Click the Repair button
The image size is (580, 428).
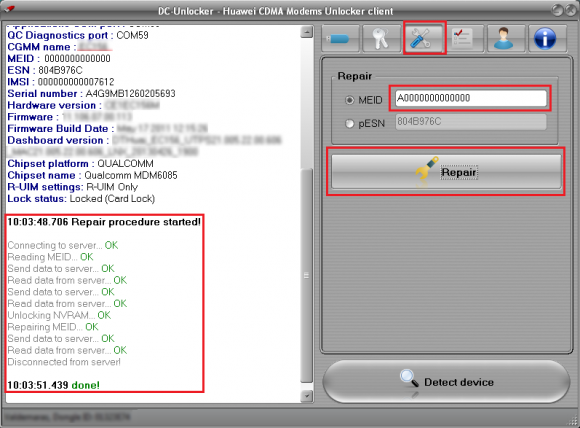[446, 172]
